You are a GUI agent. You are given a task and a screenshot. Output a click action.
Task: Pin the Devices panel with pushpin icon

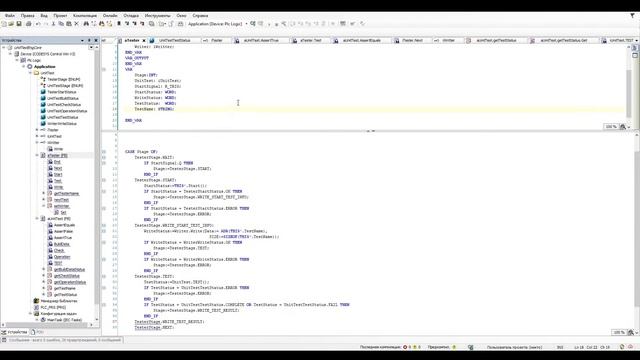89,40
